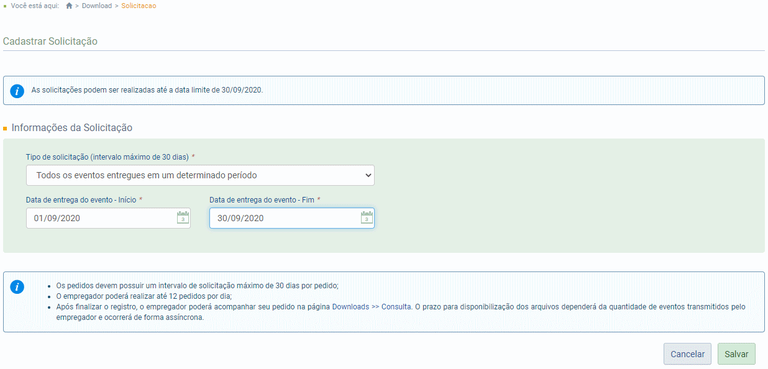Go to Download in the breadcrumb
This screenshot has height=369, width=768.
96,6
